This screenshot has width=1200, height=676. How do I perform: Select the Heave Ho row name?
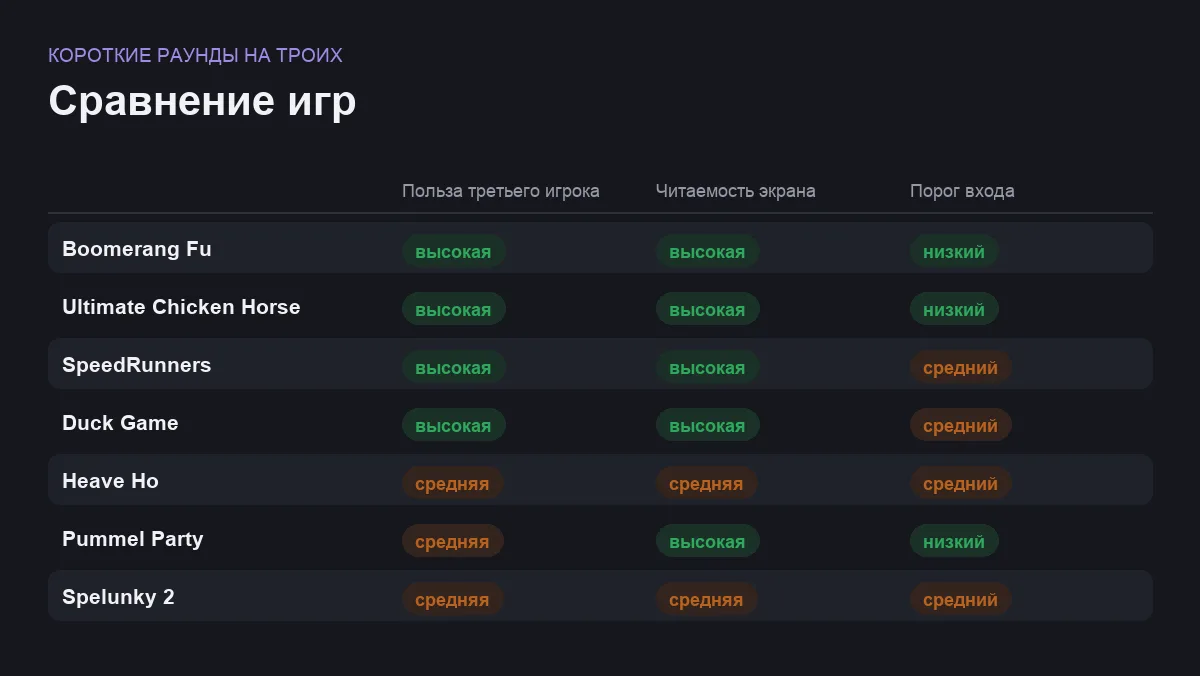(x=110, y=481)
